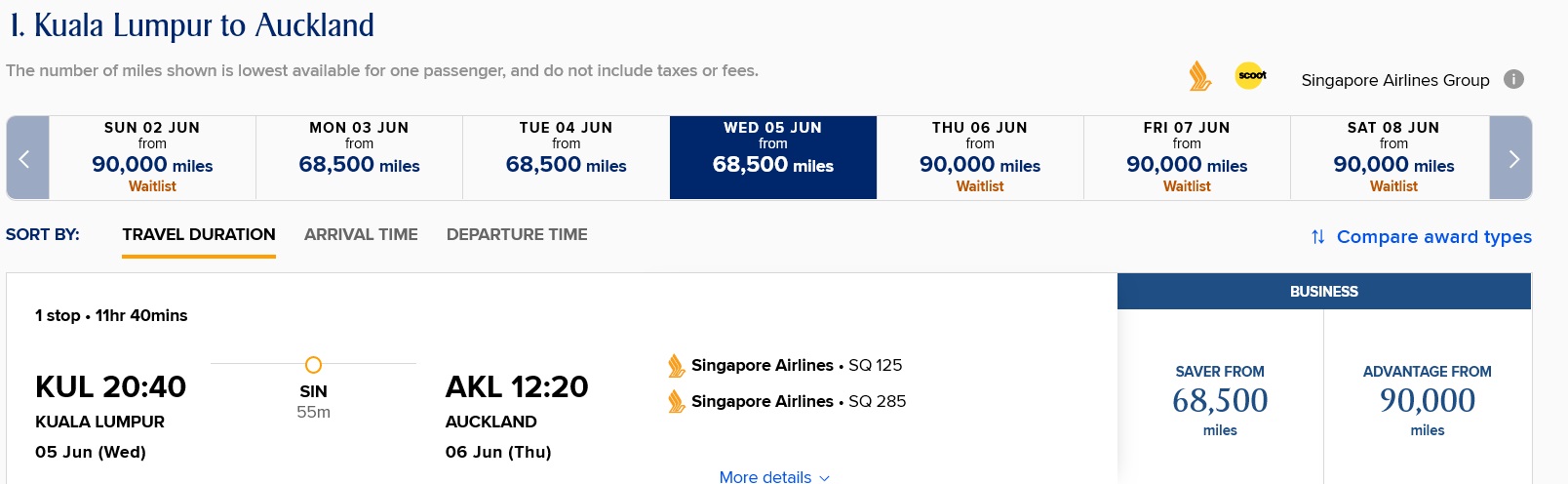Choose Advantage fare from 90,000 miles
1568x484 pixels.
tap(1427, 400)
